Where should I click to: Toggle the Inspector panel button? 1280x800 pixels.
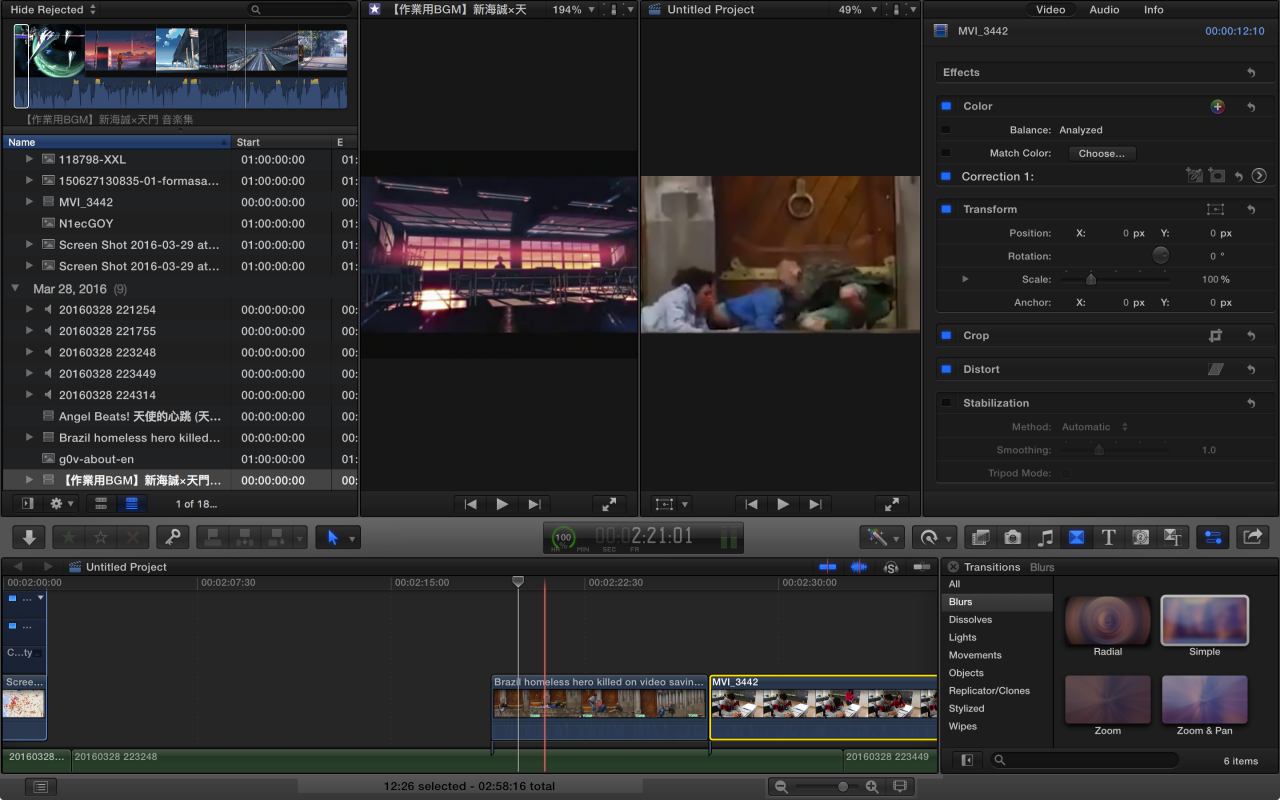pos(1213,537)
